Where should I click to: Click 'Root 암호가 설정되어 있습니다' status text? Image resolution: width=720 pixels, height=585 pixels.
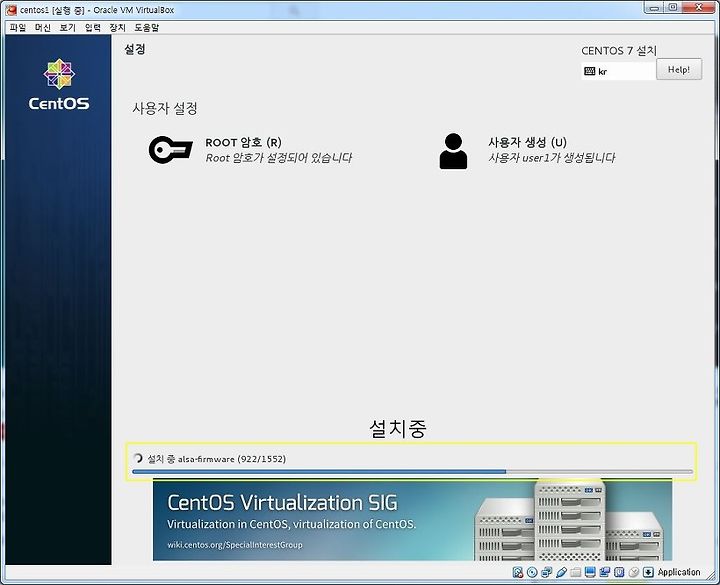[278, 158]
